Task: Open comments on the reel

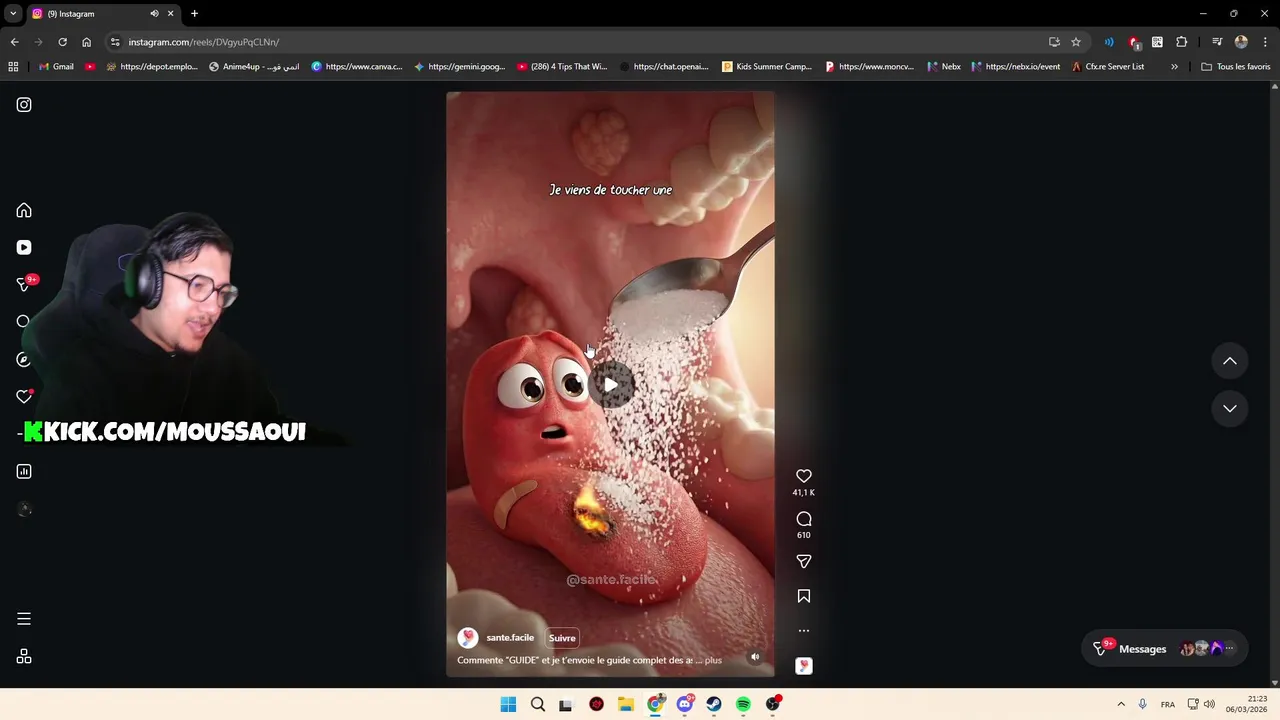Action: (x=803, y=519)
